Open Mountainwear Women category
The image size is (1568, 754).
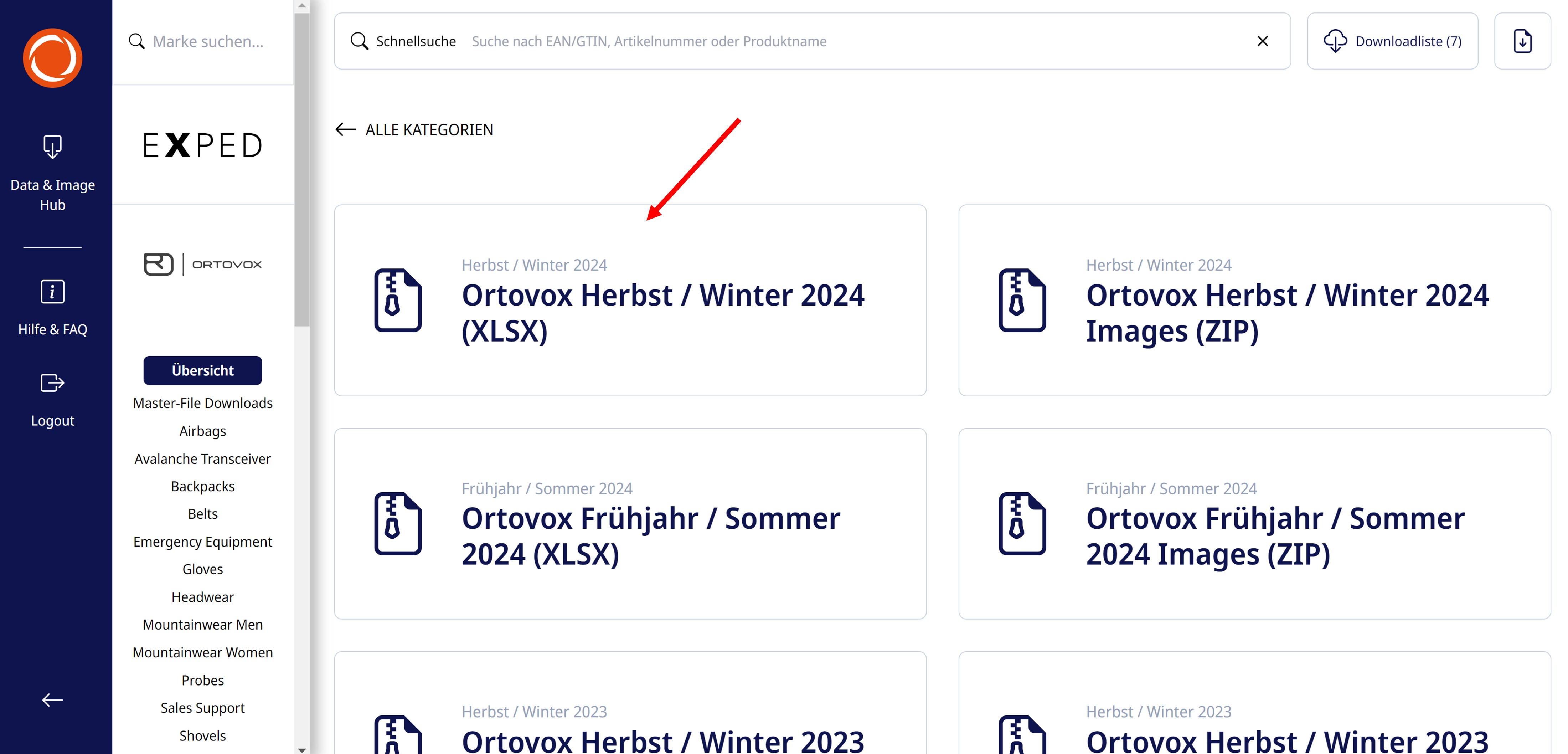point(203,653)
